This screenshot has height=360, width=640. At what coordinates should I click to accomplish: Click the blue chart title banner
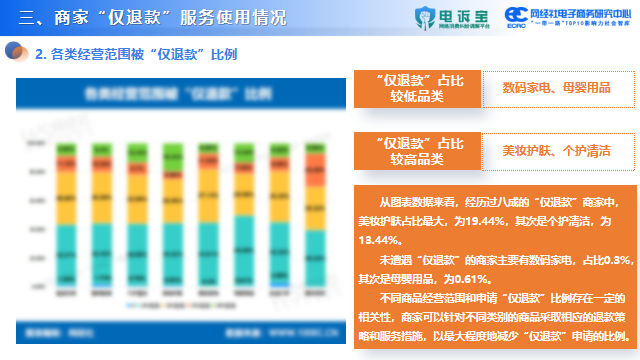181,94
